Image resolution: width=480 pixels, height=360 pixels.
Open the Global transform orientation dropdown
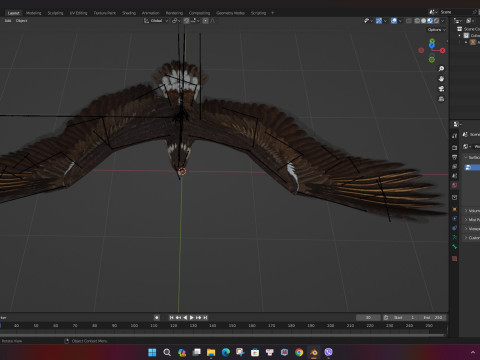click(156, 21)
